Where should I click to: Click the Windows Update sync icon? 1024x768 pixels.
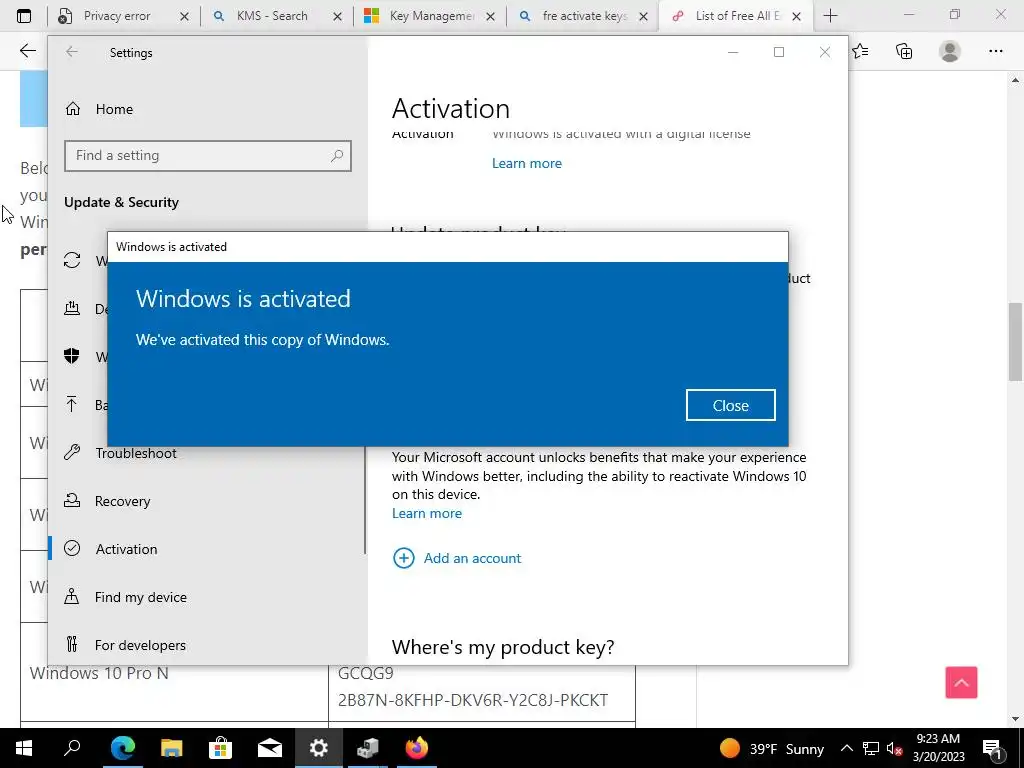click(x=72, y=261)
